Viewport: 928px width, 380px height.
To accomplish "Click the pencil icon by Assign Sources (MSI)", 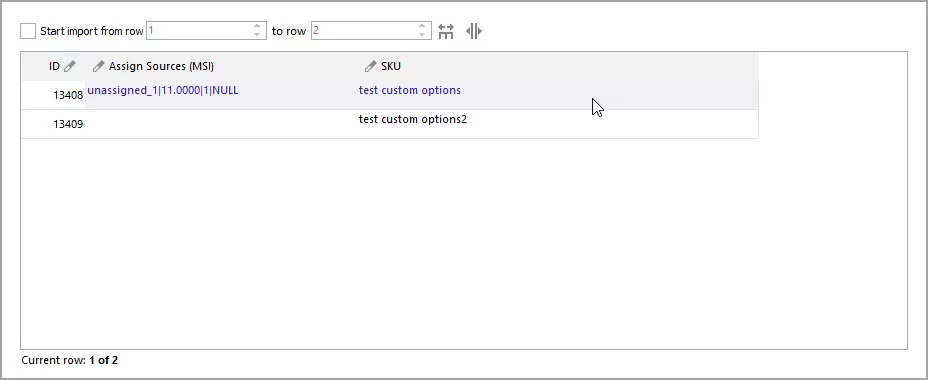I will (x=98, y=66).
